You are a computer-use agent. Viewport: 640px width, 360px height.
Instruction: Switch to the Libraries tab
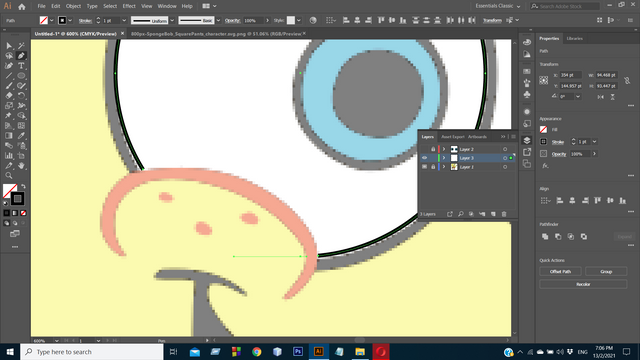click(x=575, y=38)
